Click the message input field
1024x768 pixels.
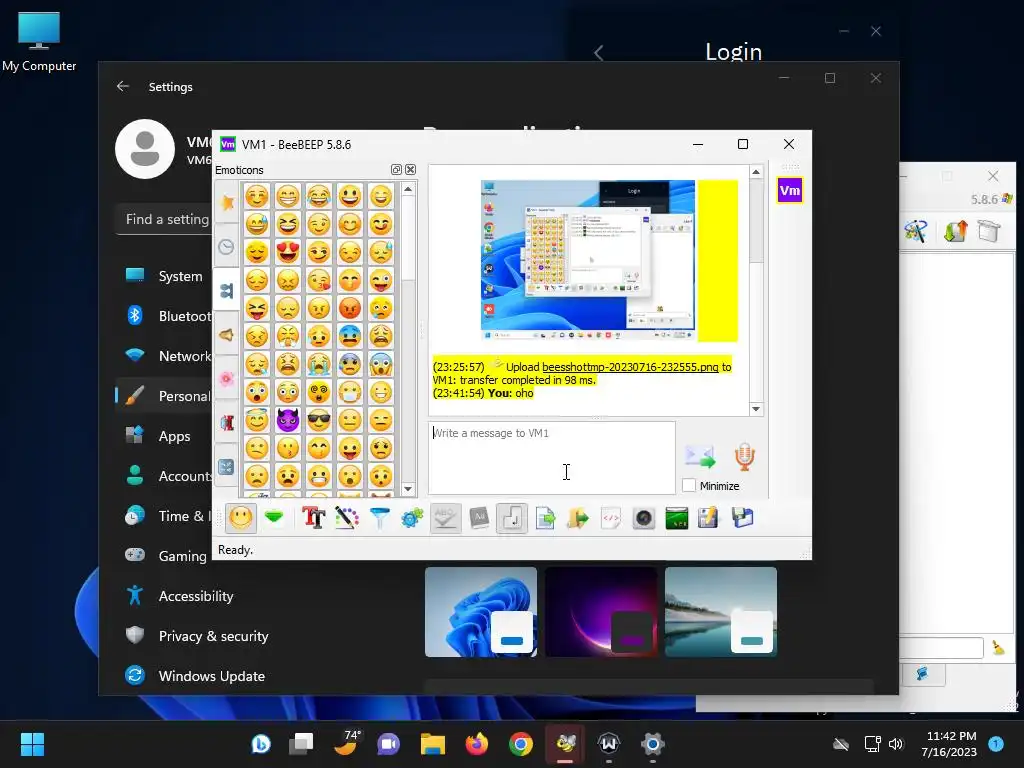tap(552, 458)
